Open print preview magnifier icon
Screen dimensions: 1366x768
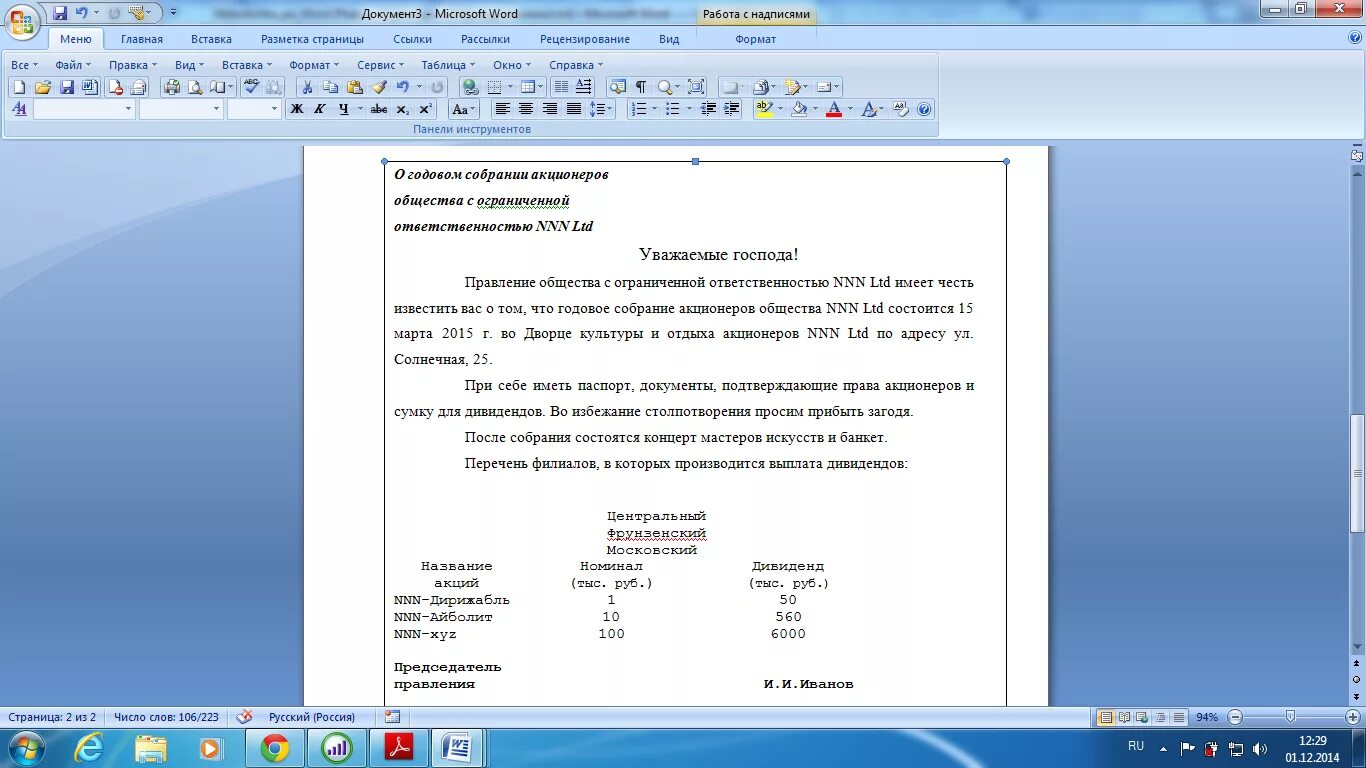[x=195, y=87]
